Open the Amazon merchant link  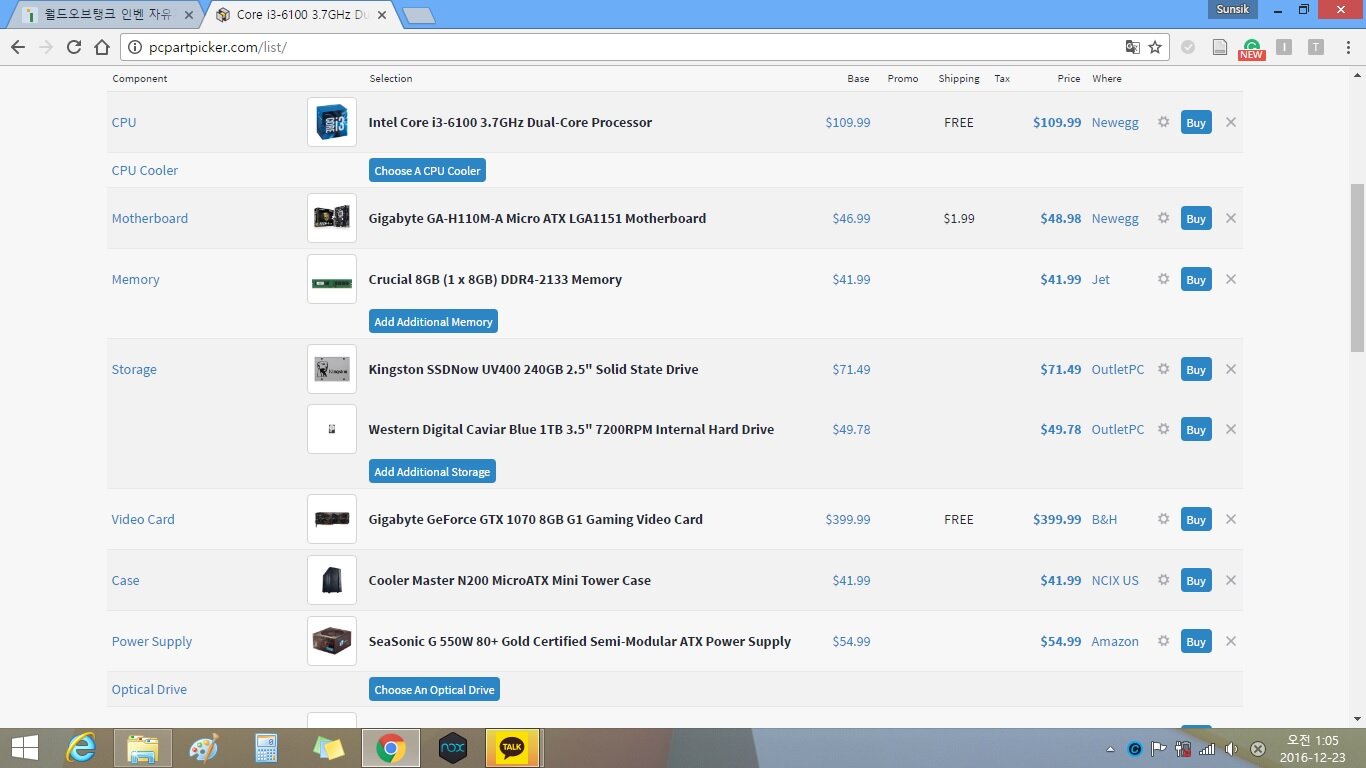1115,641
